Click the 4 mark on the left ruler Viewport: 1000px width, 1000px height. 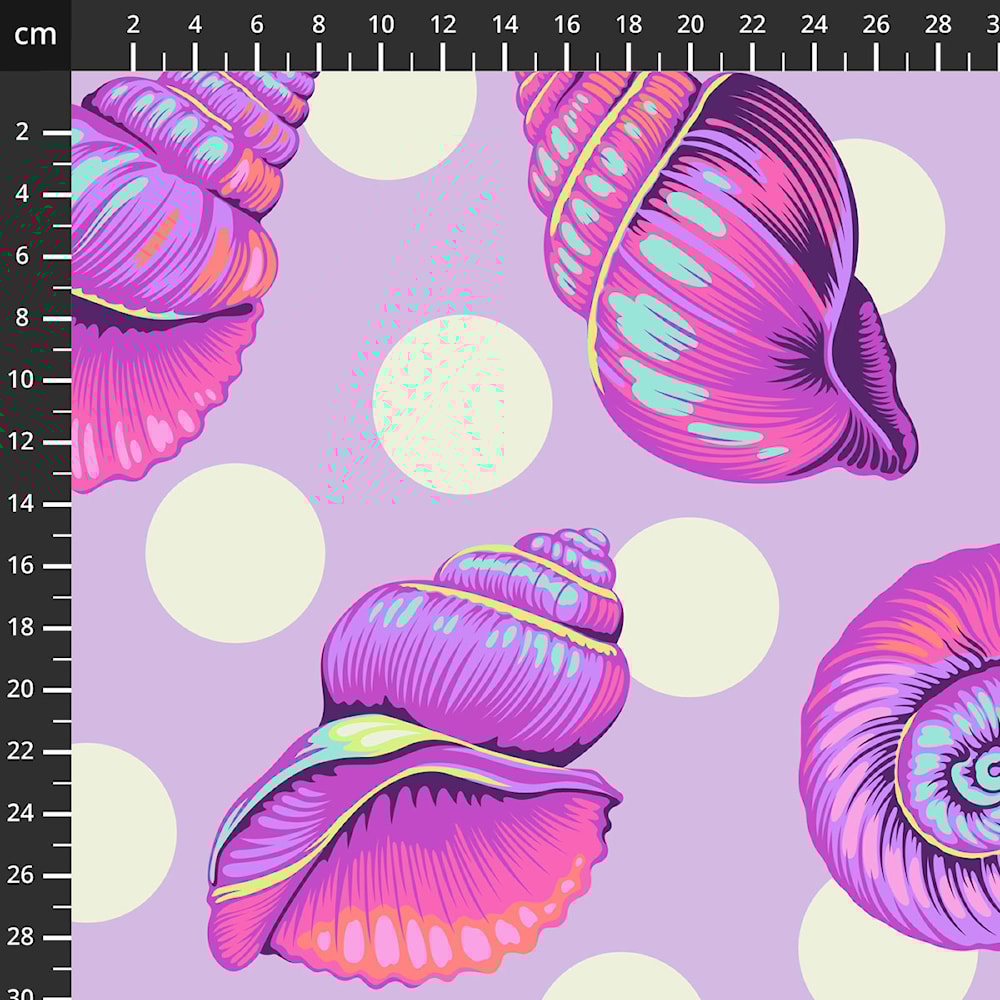[x=22, y=194]
